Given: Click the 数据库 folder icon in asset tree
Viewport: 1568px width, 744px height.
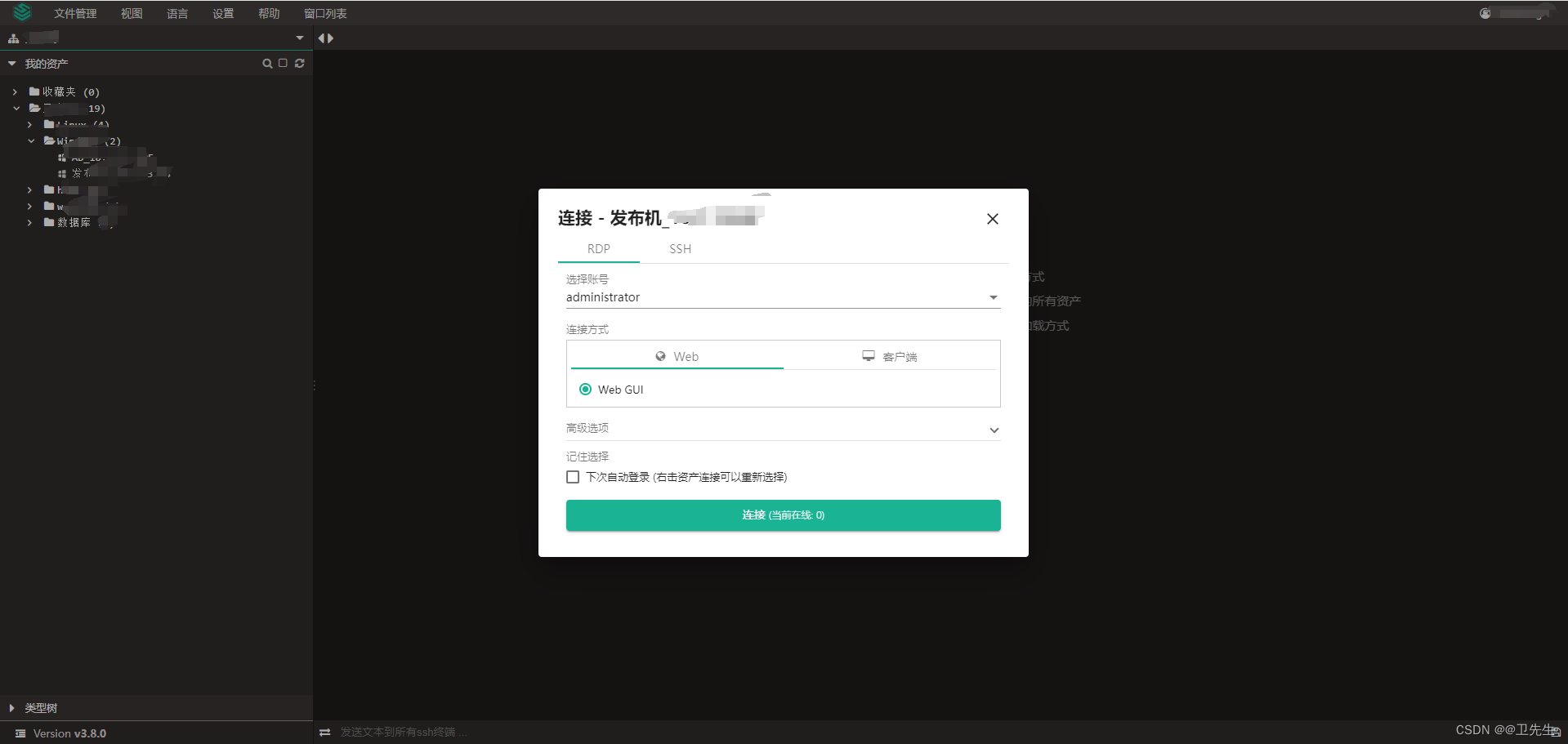Looking at the screenshot, I should [49, 222].
